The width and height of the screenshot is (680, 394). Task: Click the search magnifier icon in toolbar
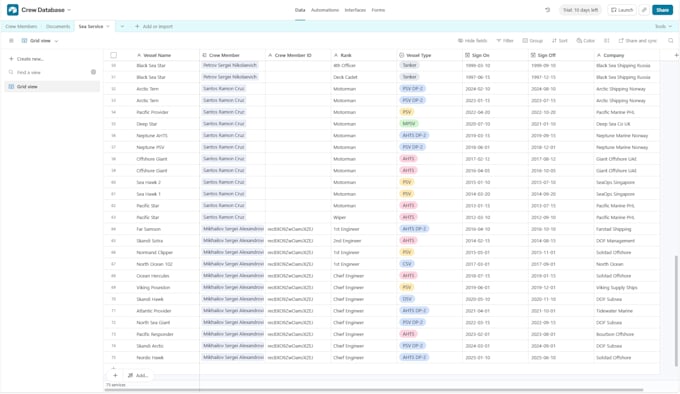670,41
